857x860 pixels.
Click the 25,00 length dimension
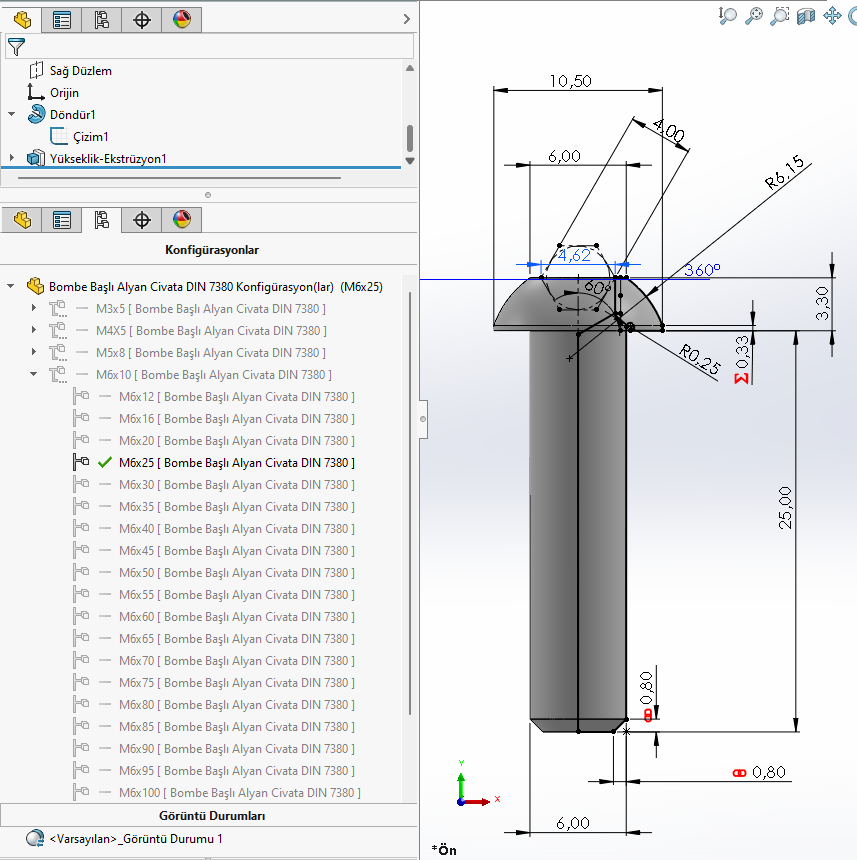click(784, 507)
